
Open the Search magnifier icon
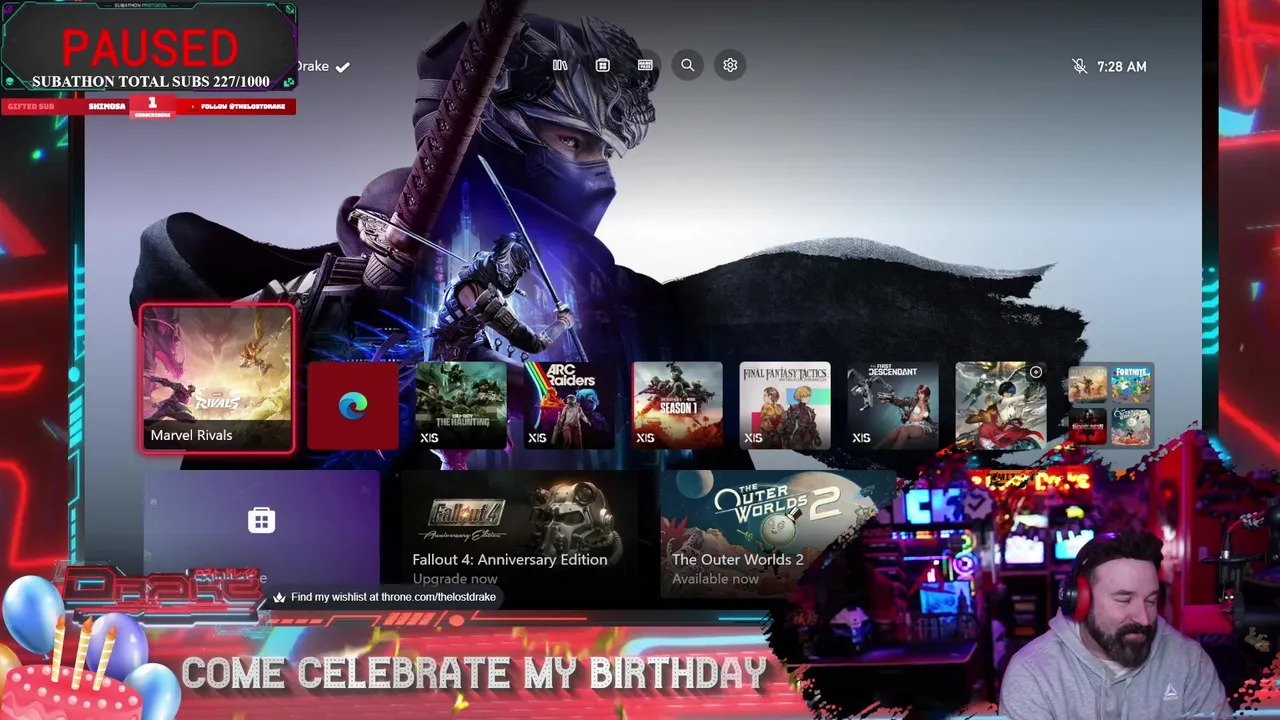(687, 65)
